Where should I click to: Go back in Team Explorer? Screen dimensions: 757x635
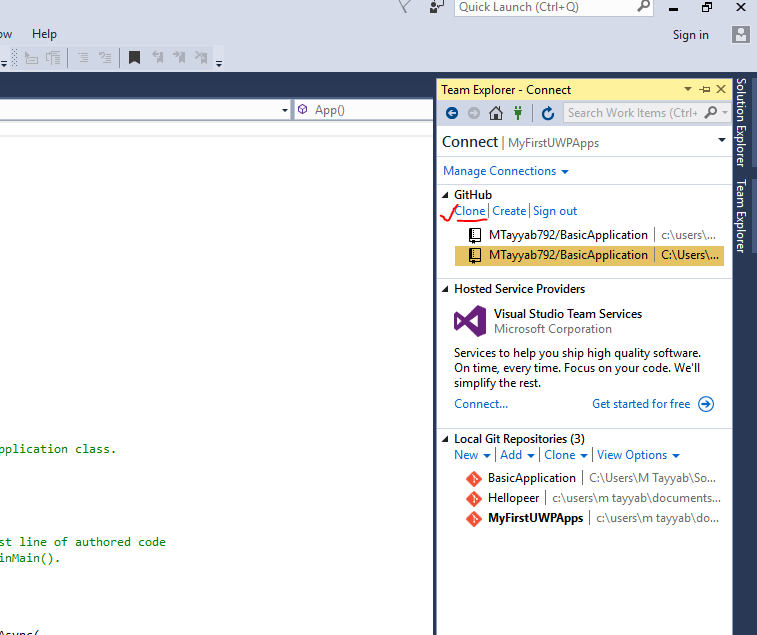pyautogui.click(x=452, y=113)
